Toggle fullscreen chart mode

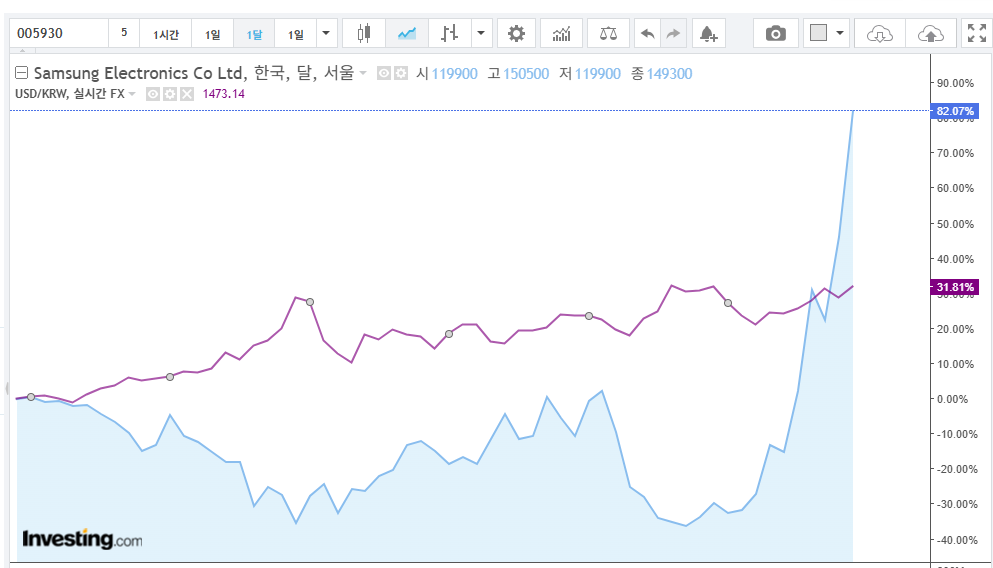975,33
